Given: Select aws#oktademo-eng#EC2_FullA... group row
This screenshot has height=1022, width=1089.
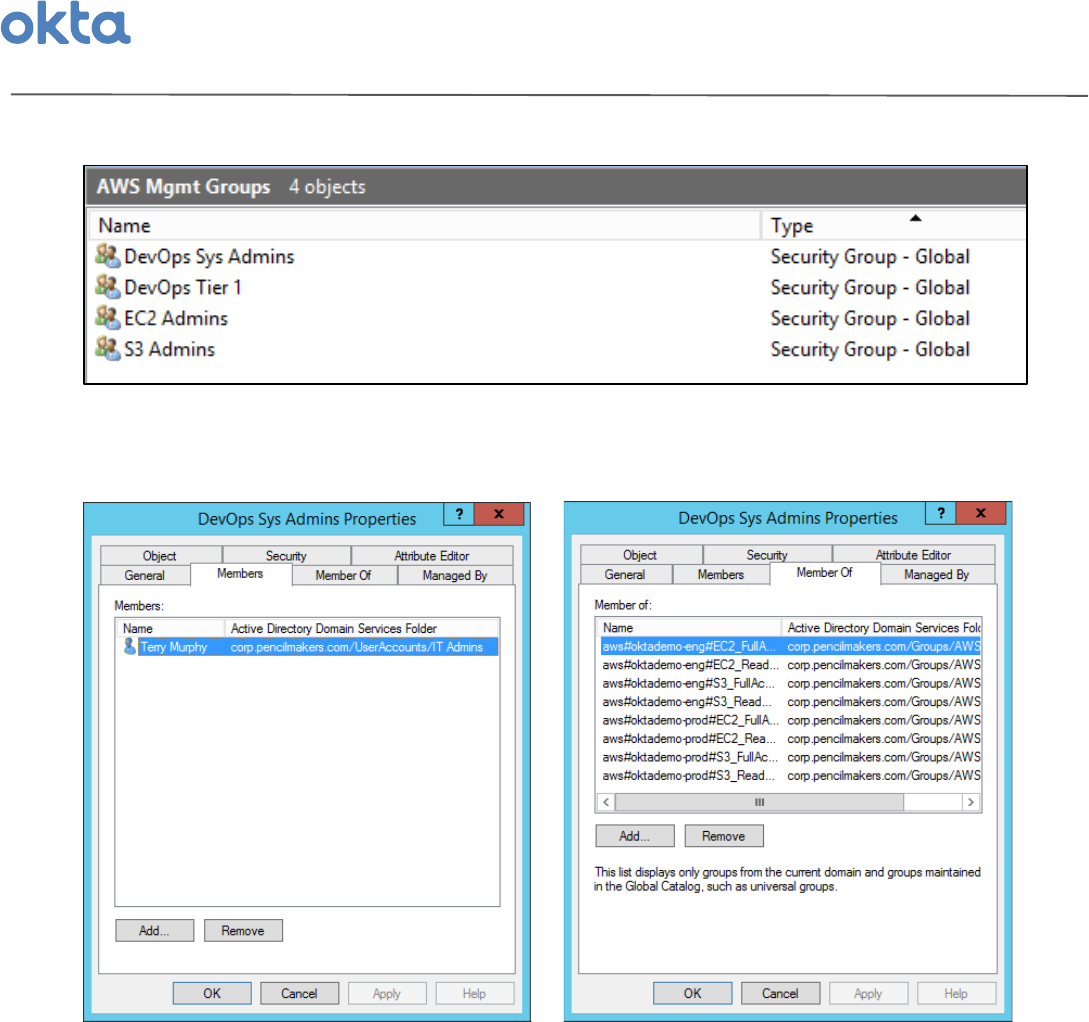Looking at the screenshot, I should [x=790, y=646].
